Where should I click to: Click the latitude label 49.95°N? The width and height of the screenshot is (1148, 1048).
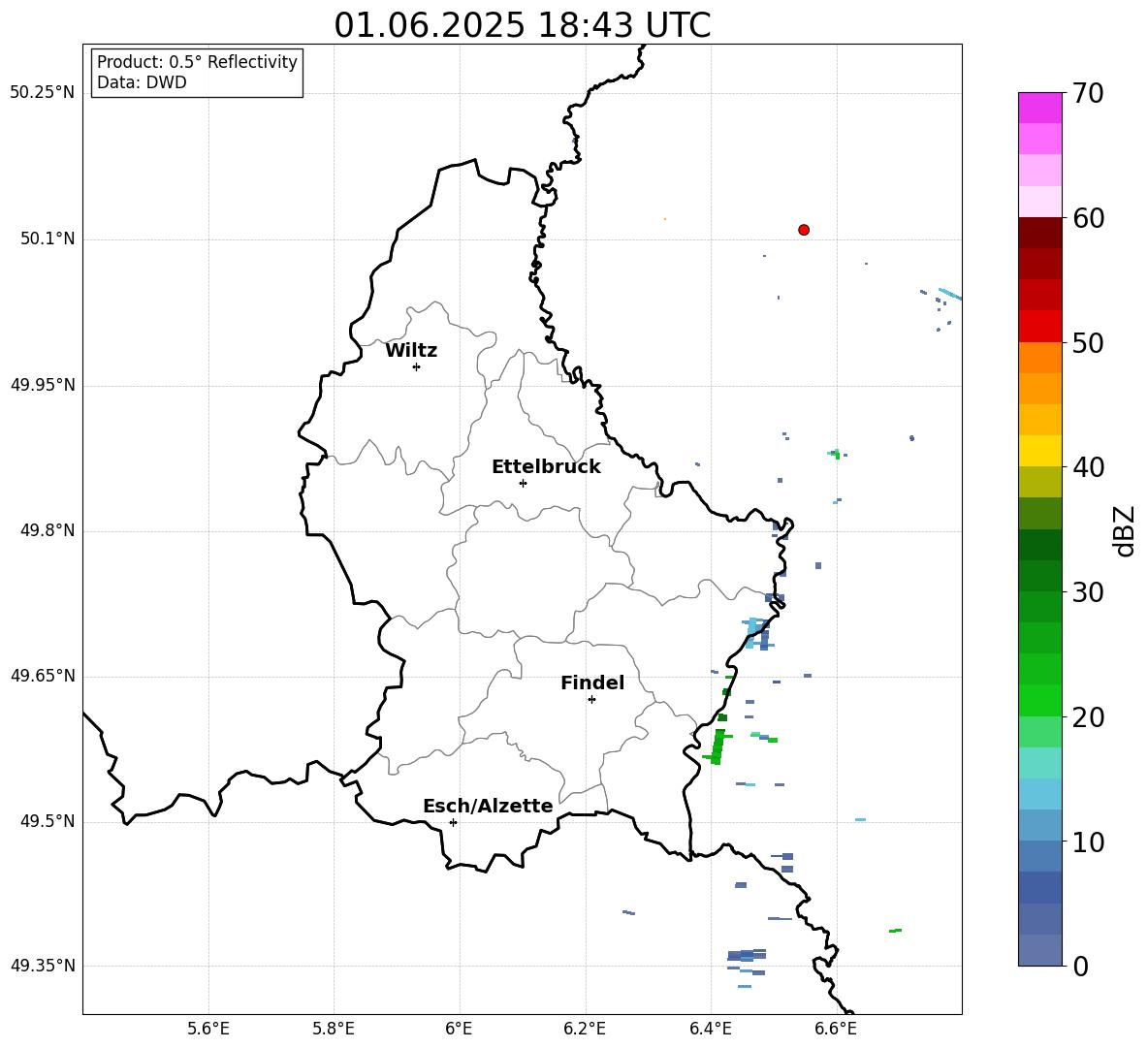(43, 384)
